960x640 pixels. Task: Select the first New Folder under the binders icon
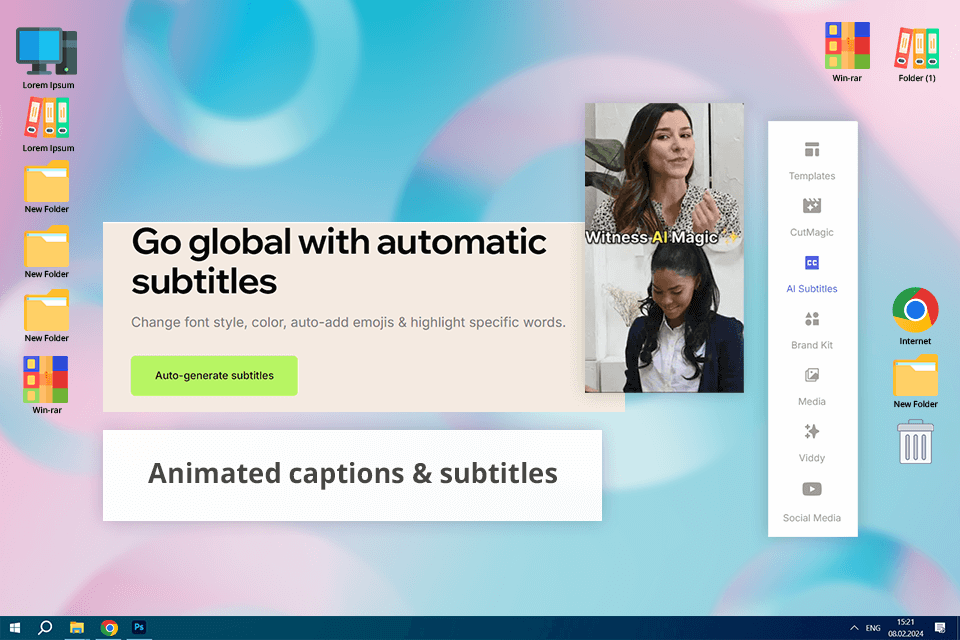[47, 181]
